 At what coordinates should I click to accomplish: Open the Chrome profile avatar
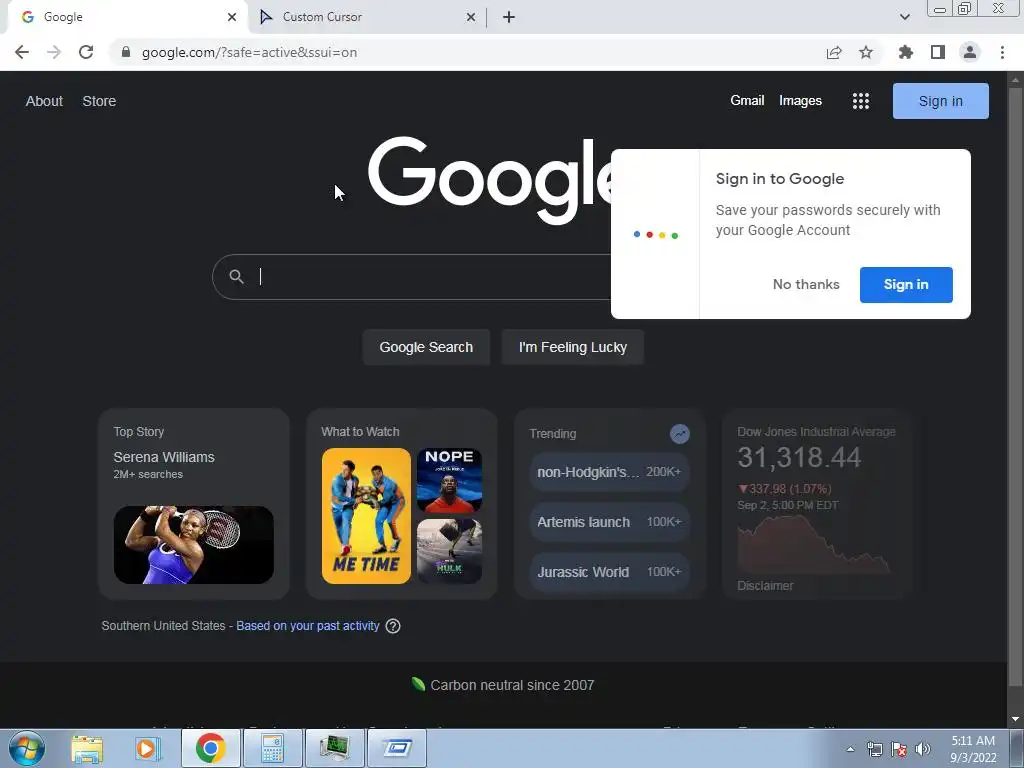(970, 52)
